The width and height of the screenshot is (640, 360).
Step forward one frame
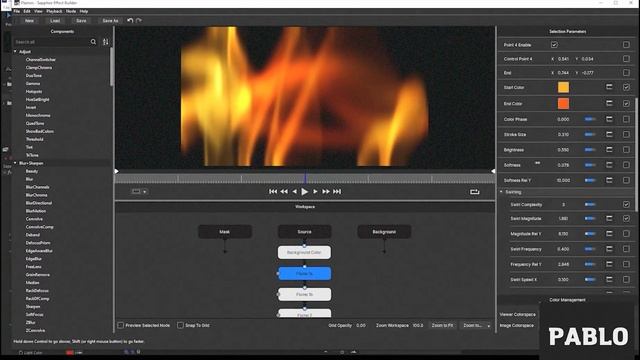click(315, 191)
